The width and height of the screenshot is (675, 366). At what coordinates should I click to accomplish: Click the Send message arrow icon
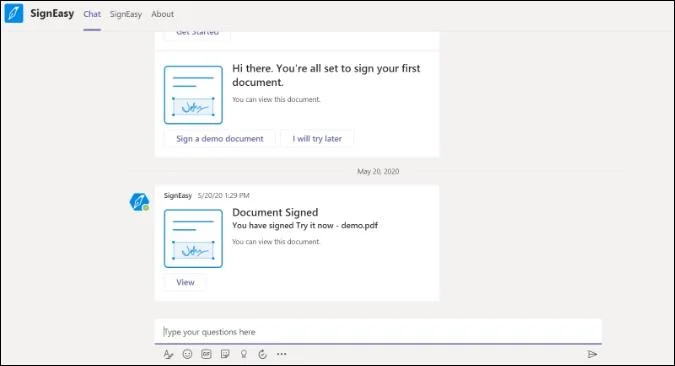[592, 354]
